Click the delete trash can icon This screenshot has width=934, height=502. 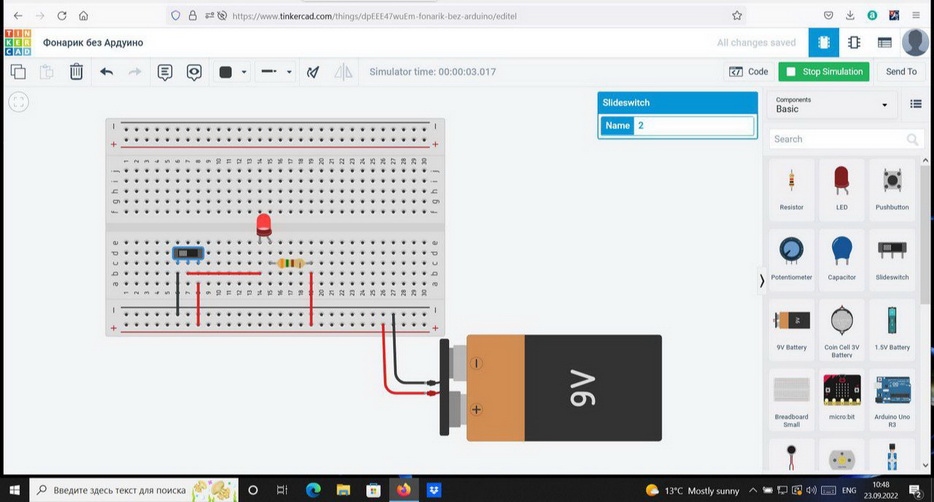click(76, 72)
